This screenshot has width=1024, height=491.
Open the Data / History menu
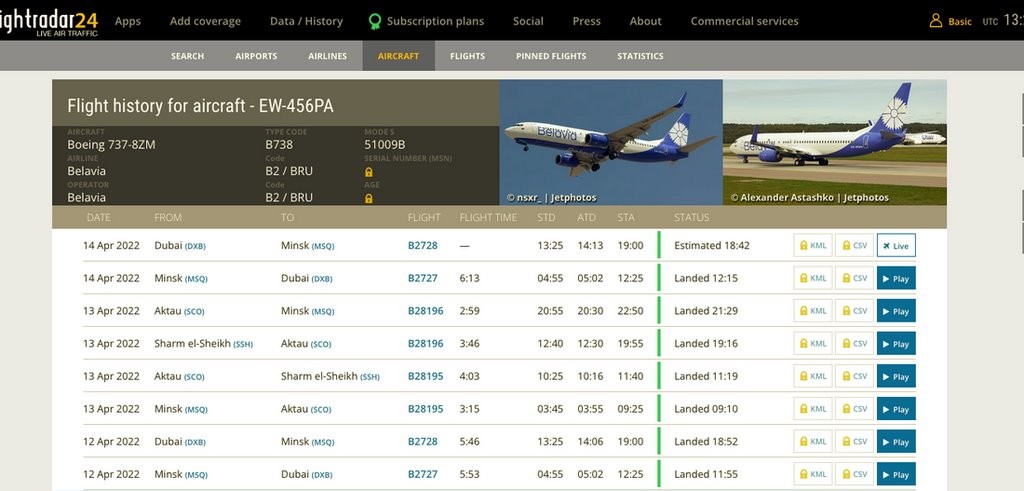point(306,21)
